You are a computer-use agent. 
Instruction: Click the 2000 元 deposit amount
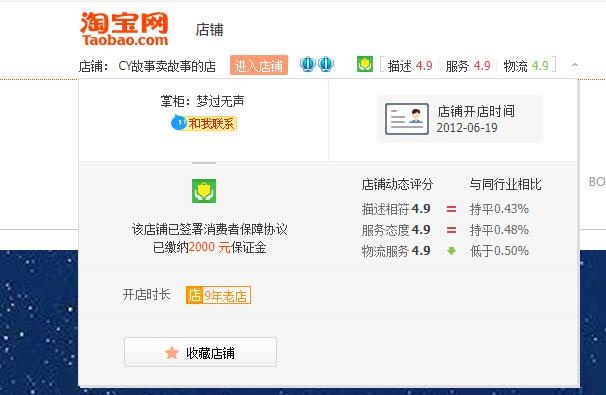pos(209,247)
